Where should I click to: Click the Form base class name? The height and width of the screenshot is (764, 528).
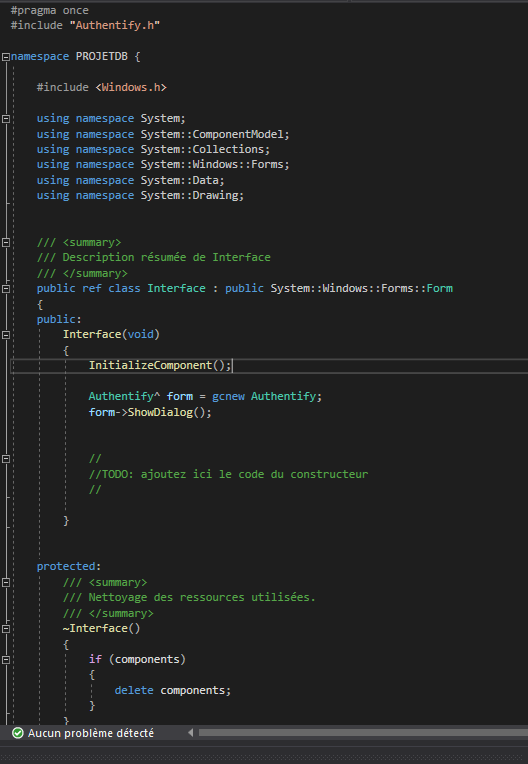tap(439, 288)
